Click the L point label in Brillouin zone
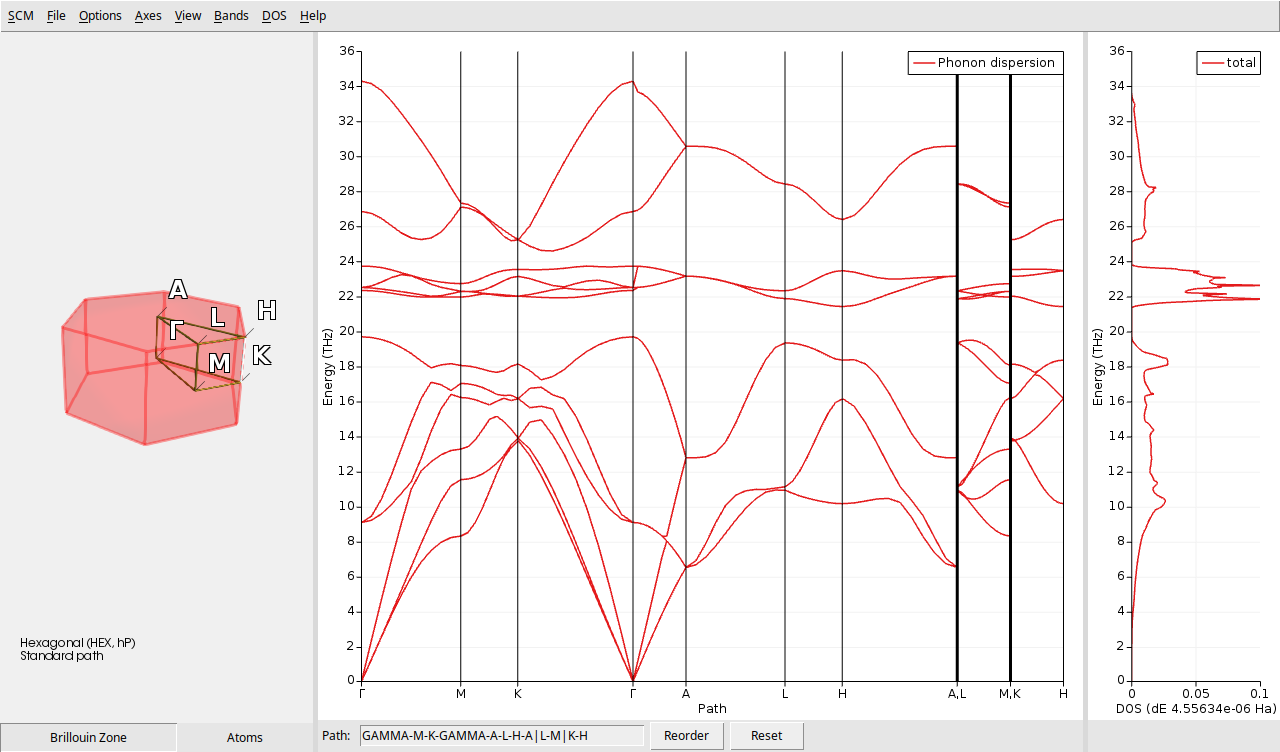This screenshot has height=752, width=1280. tap(217, 318)
